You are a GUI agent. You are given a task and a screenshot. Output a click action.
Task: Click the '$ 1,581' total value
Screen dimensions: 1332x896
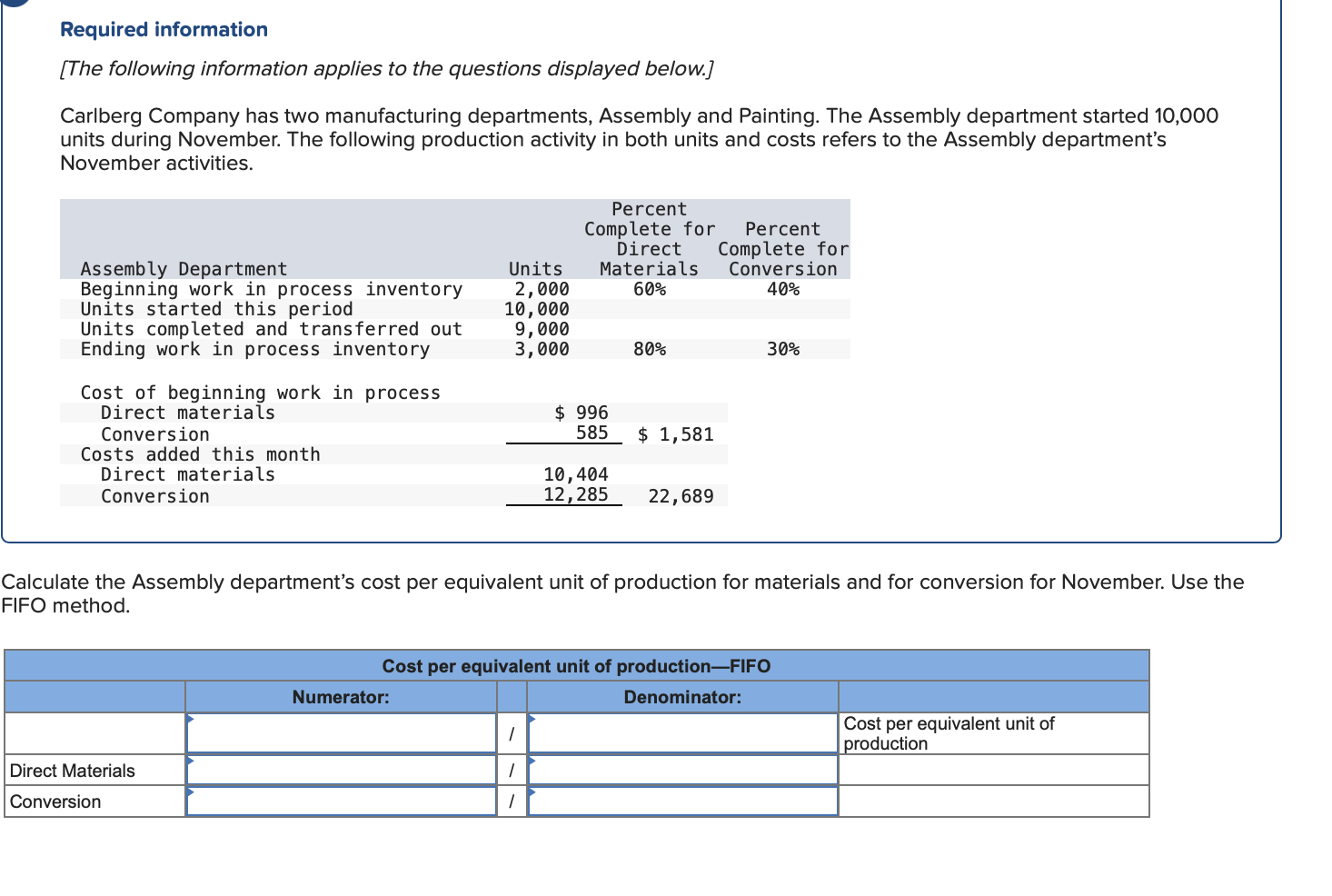click(x=676, y=434)
